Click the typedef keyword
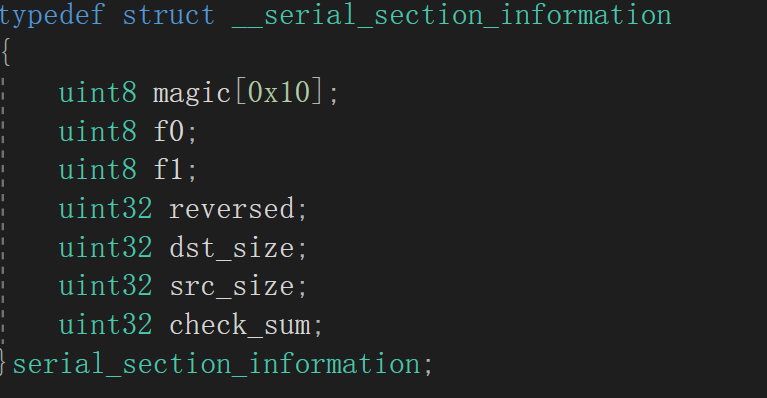This screenshot has width=767, height=398. coord(51,16)
